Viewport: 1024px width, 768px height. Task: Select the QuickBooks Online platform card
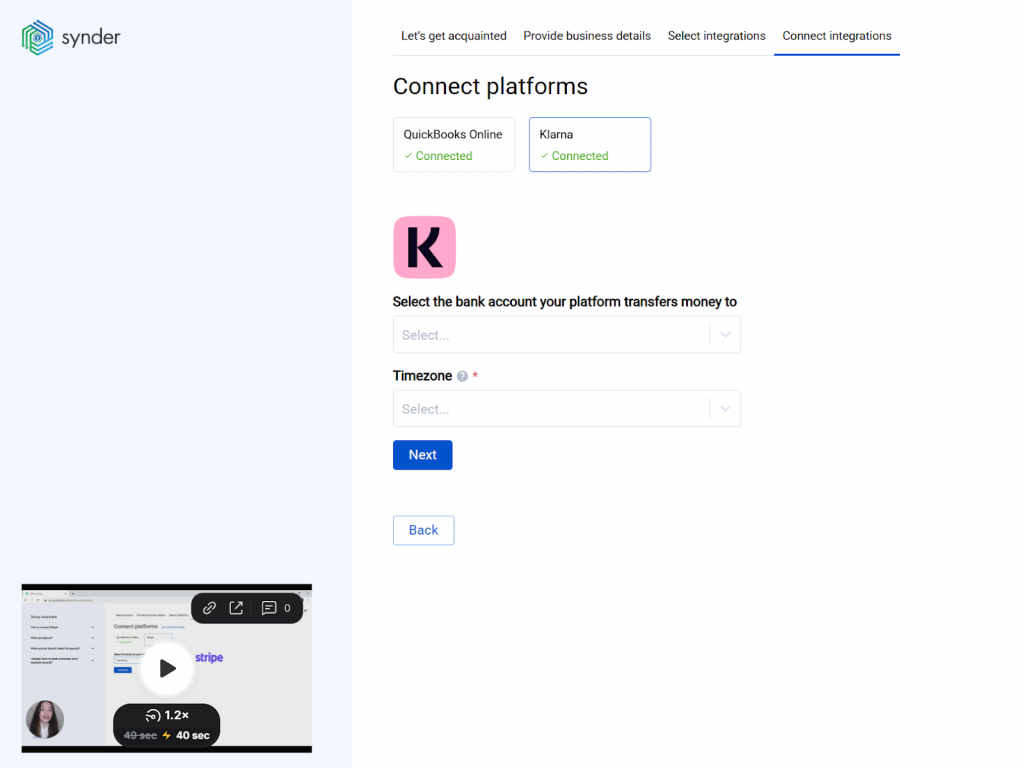pyautogui.click(x=454, y=145)
